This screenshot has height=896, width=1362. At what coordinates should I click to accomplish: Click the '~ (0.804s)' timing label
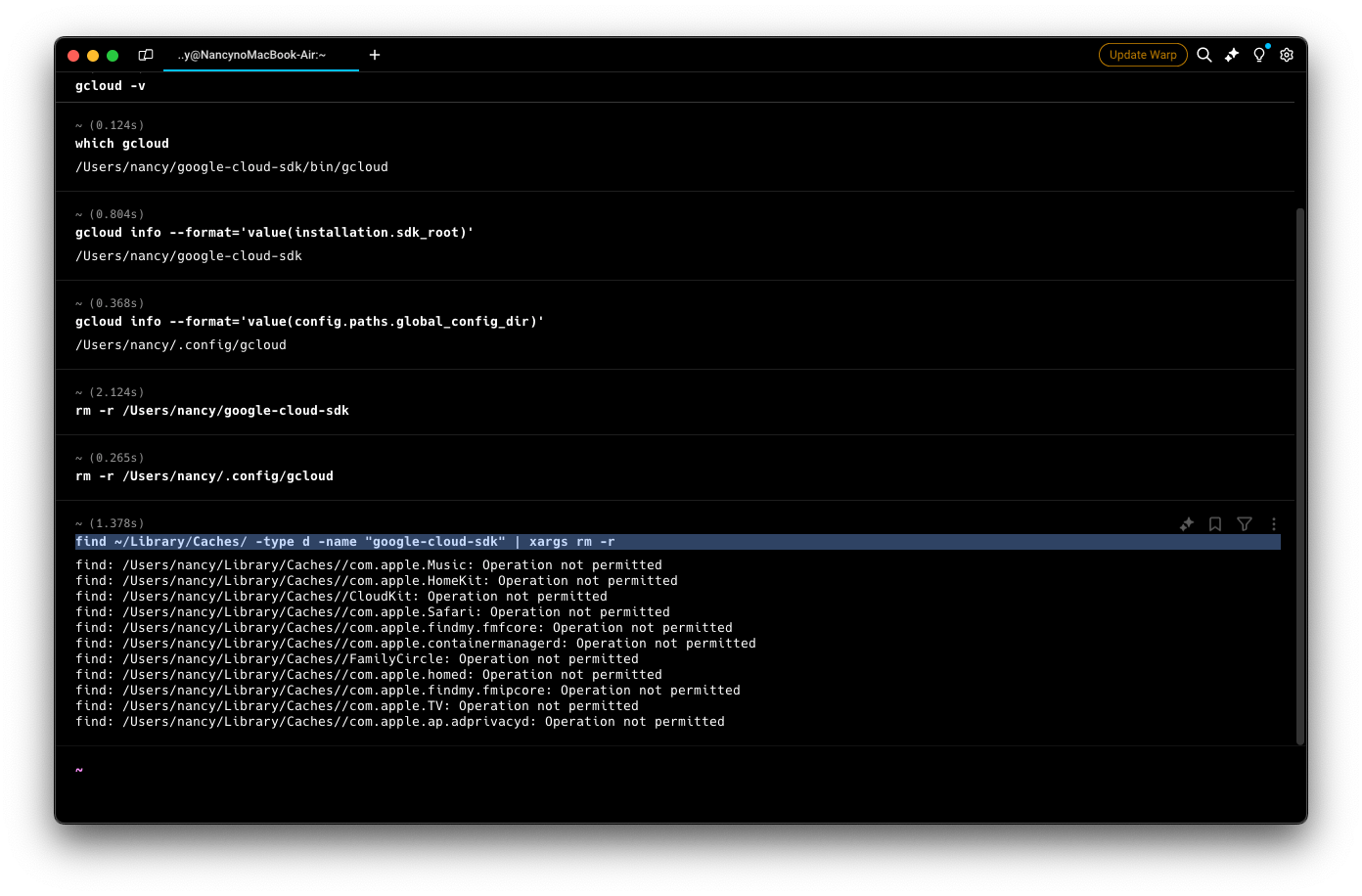pyautogui.click(x=110, y=214)
